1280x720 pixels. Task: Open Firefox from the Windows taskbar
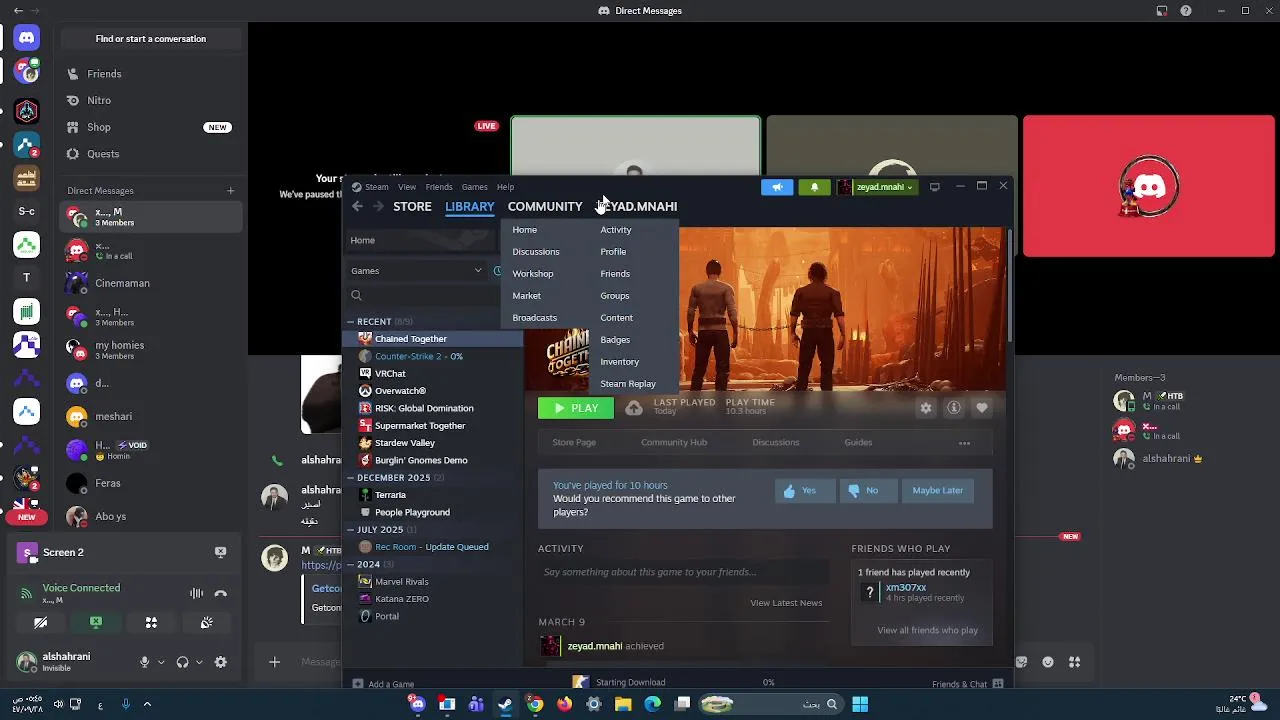coord(564,704)
